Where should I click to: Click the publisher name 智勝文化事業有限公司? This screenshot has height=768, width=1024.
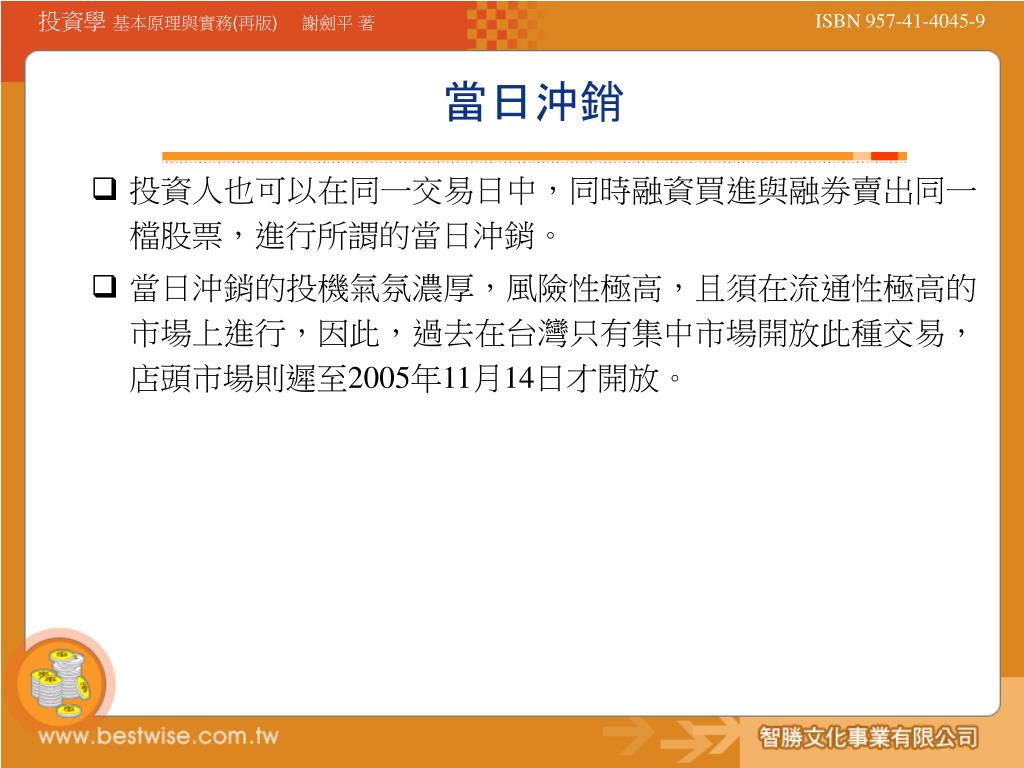coord(868,737)
